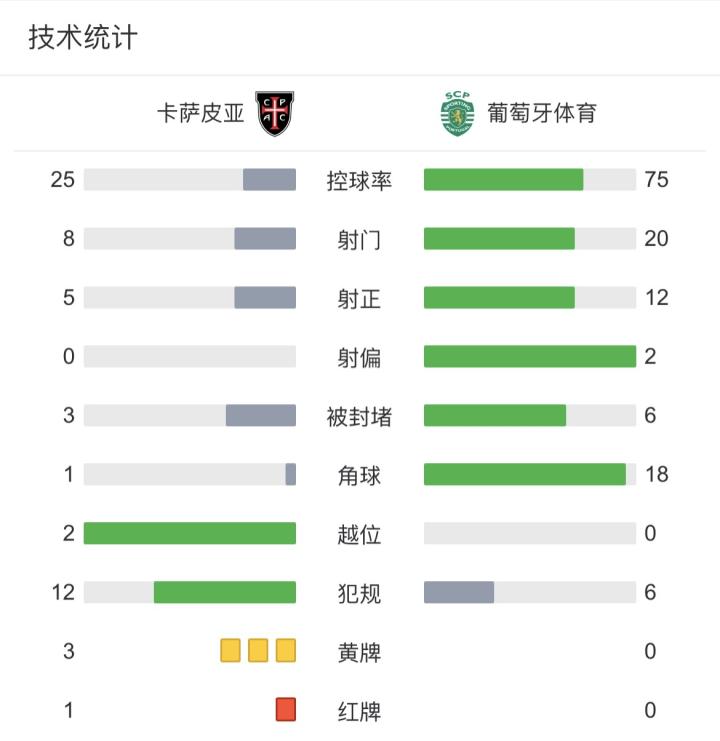Click Casa Pia's gray 25 possession bar
The height and width of the screenshot is (741, 720).
(x=269, y=180)
